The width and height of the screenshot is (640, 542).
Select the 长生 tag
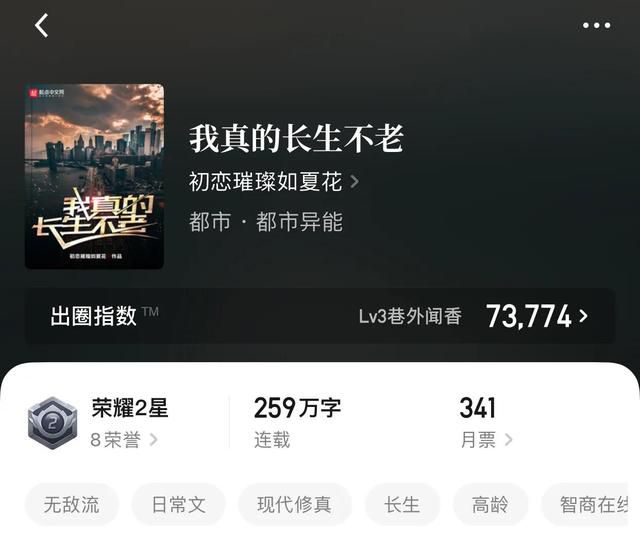402,504
